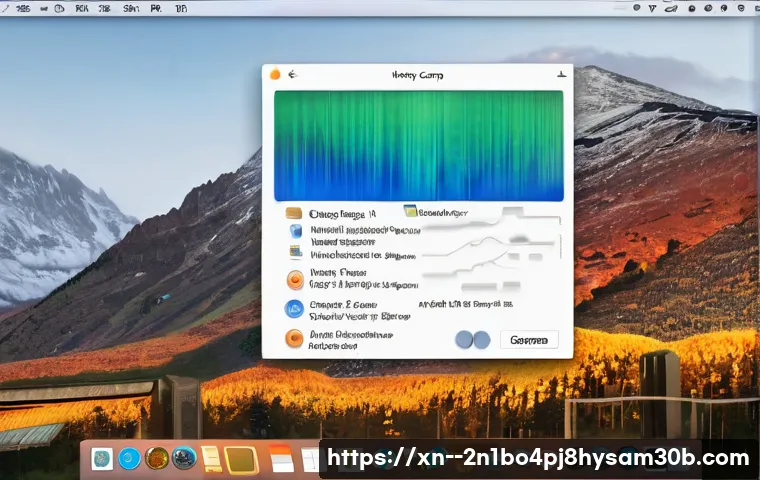Select the upper orange circle icon in the list
The height and width of the screenshot is (480, 760).
tap(295, 280)
